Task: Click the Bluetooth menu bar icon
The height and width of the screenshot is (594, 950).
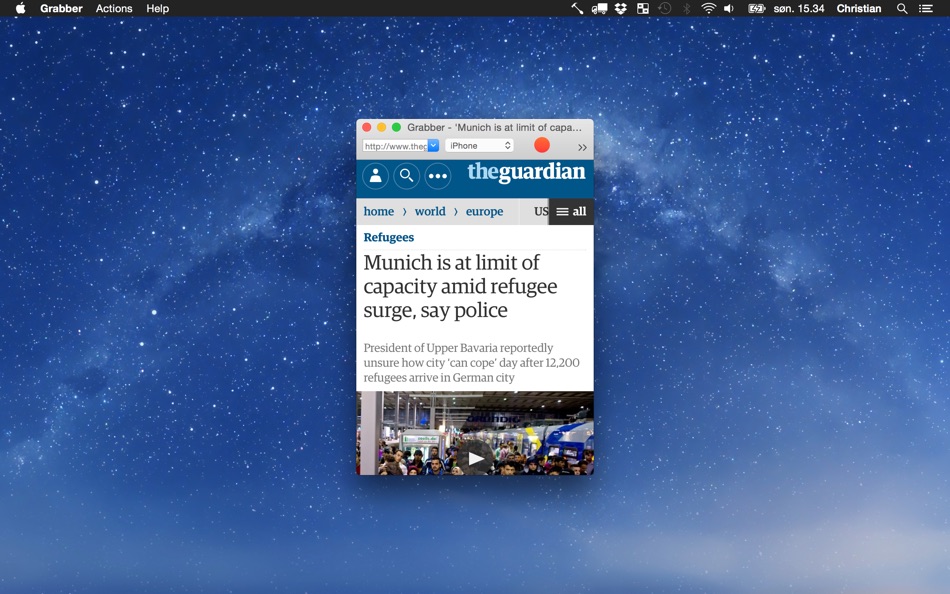Action: coord(686,8)
